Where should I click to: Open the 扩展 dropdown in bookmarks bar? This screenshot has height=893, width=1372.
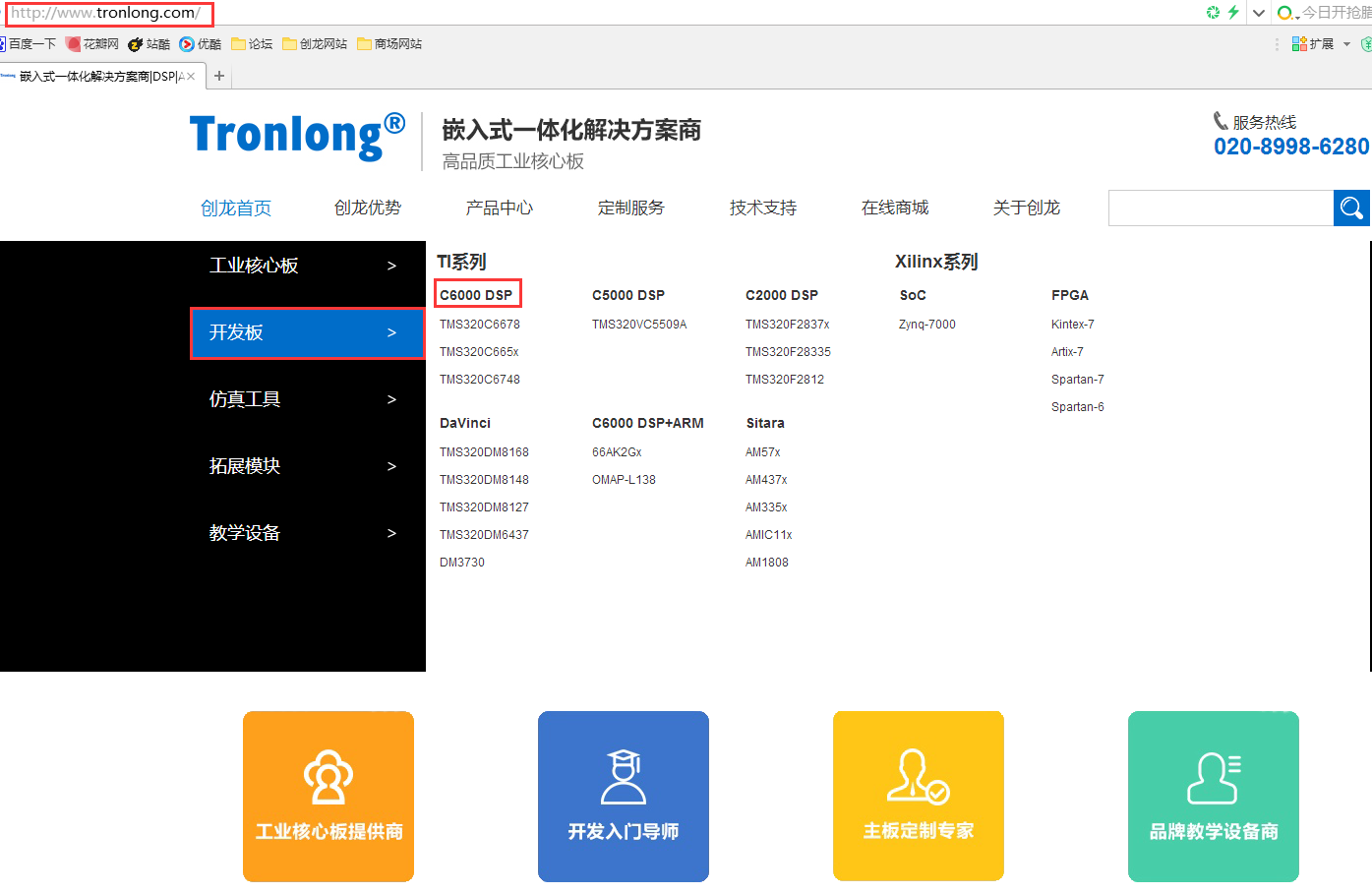point(1321,44)
